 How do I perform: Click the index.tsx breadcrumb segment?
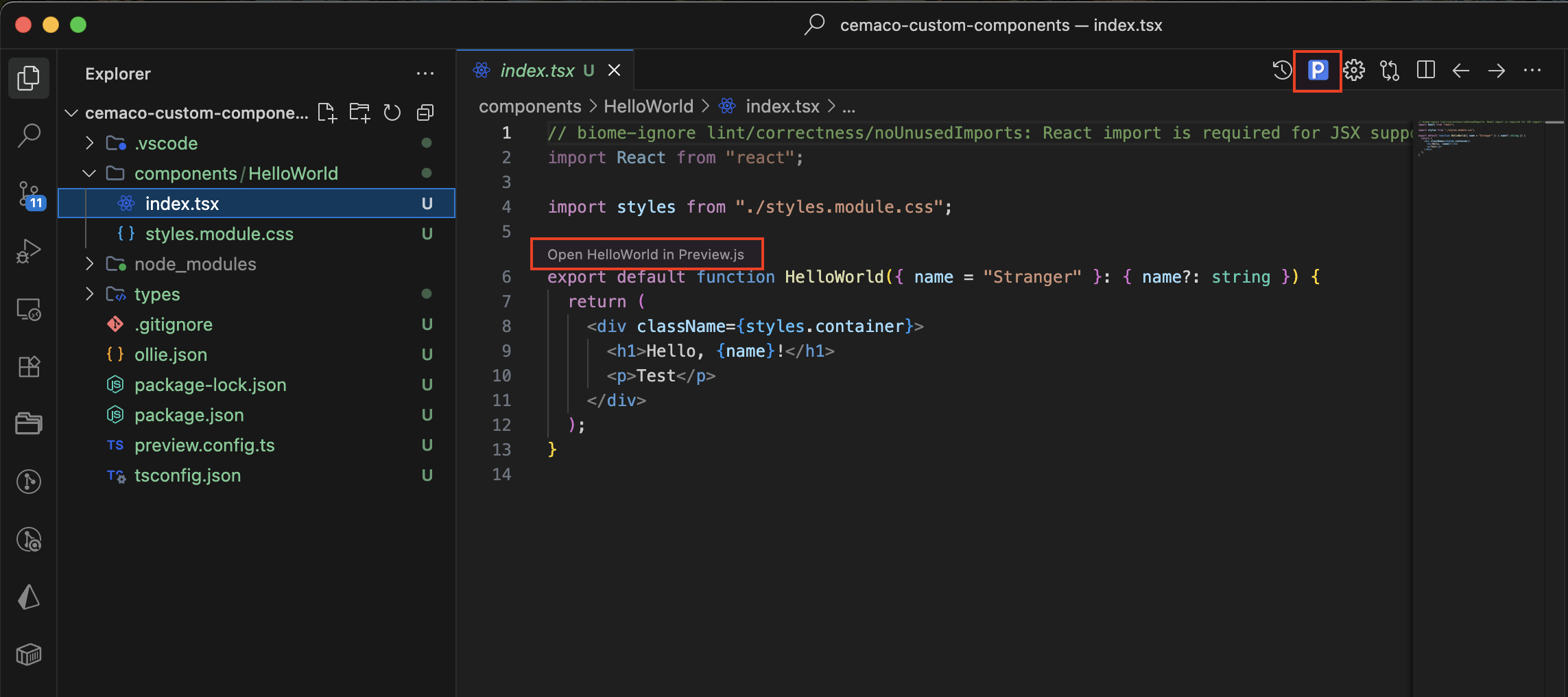pyautogui.click(x=783, y=106)
